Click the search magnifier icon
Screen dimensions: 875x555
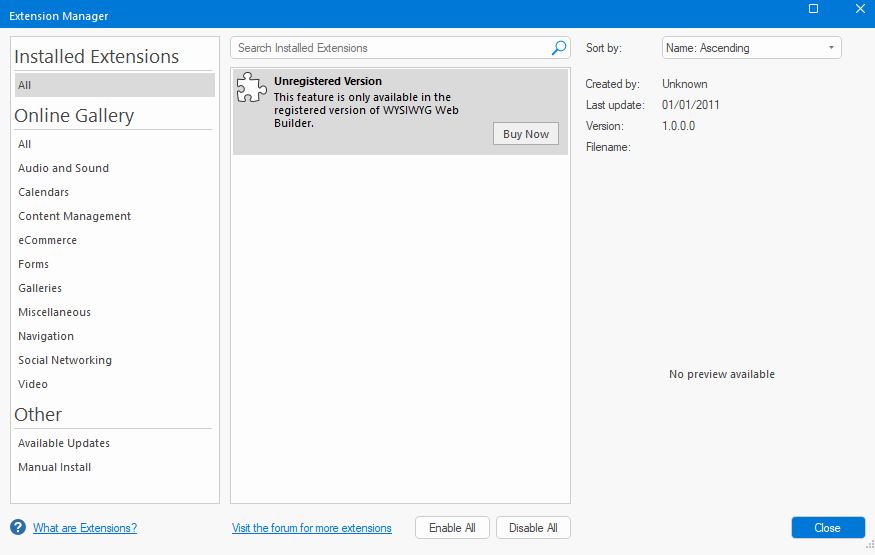[559, 48]
